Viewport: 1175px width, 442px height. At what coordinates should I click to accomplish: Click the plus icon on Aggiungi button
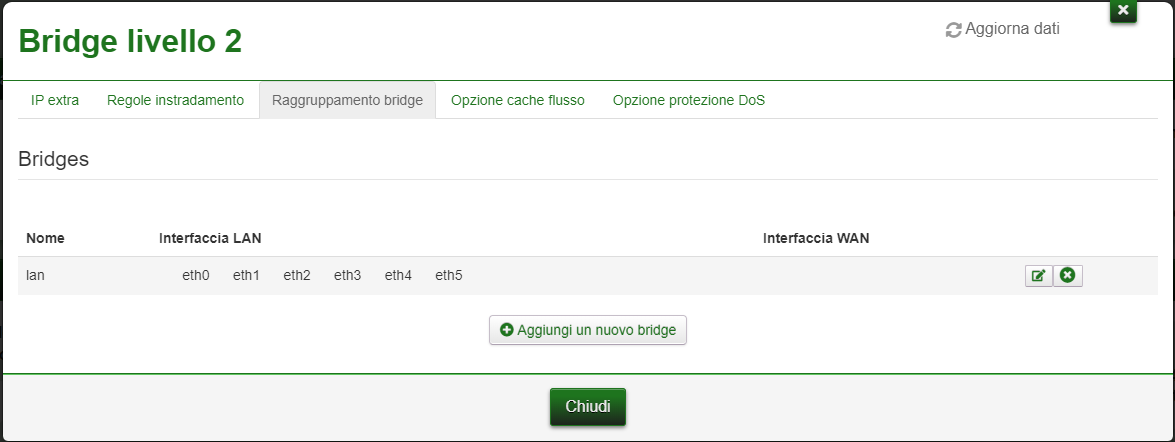tap(507, 330)
